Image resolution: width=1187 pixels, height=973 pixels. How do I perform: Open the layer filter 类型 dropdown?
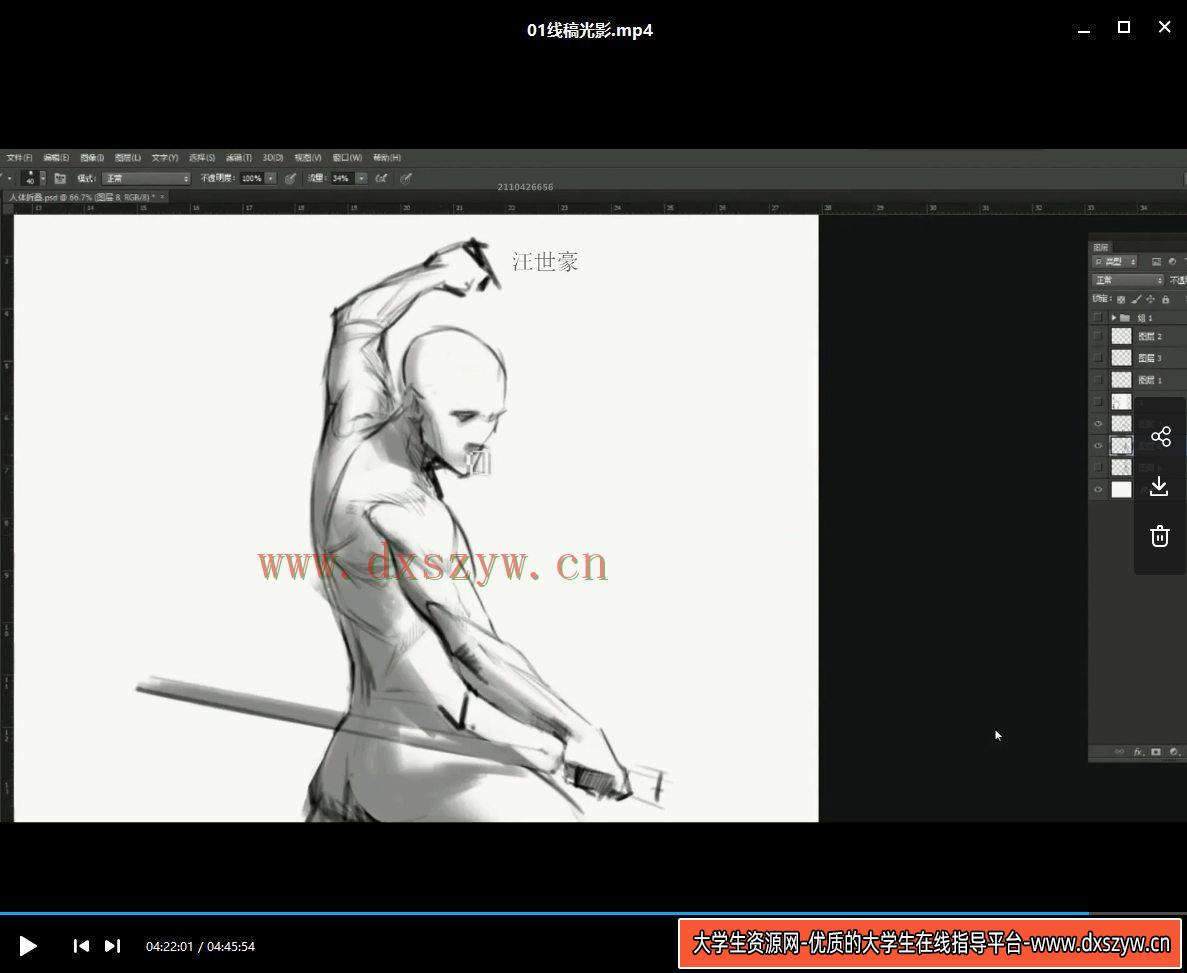[x=1115, y=261]
